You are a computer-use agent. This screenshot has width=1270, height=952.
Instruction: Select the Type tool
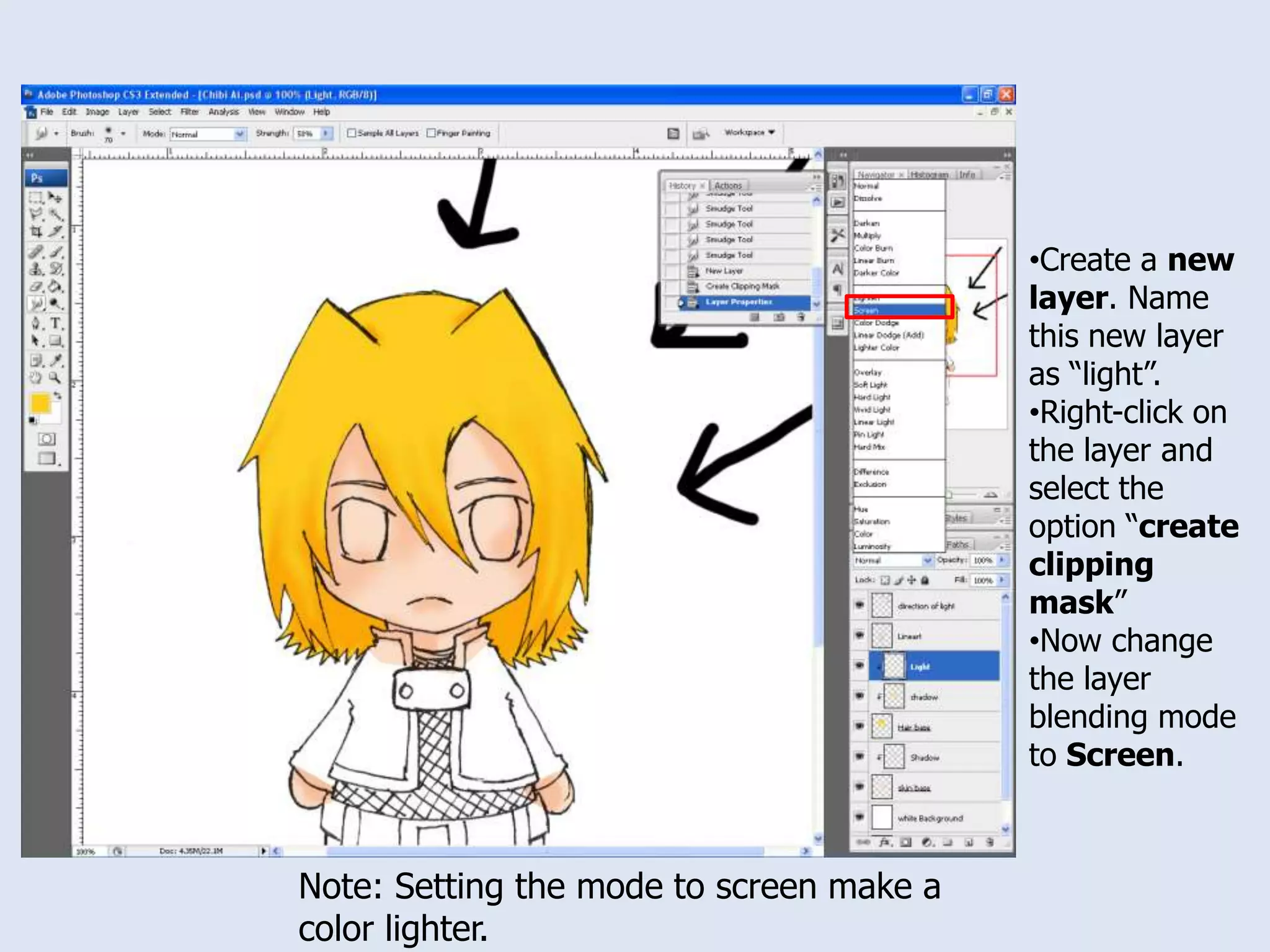click(x=55, y=324)
